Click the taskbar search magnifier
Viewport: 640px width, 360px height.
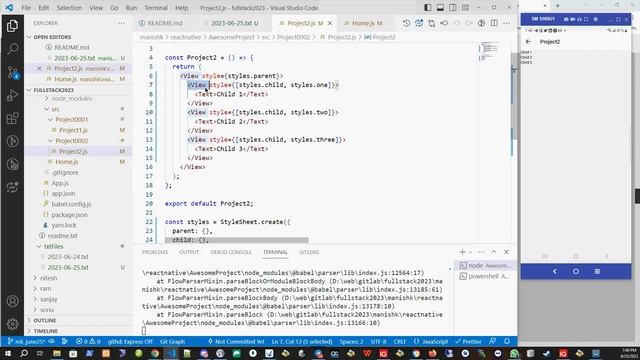(x=24, y=353)
